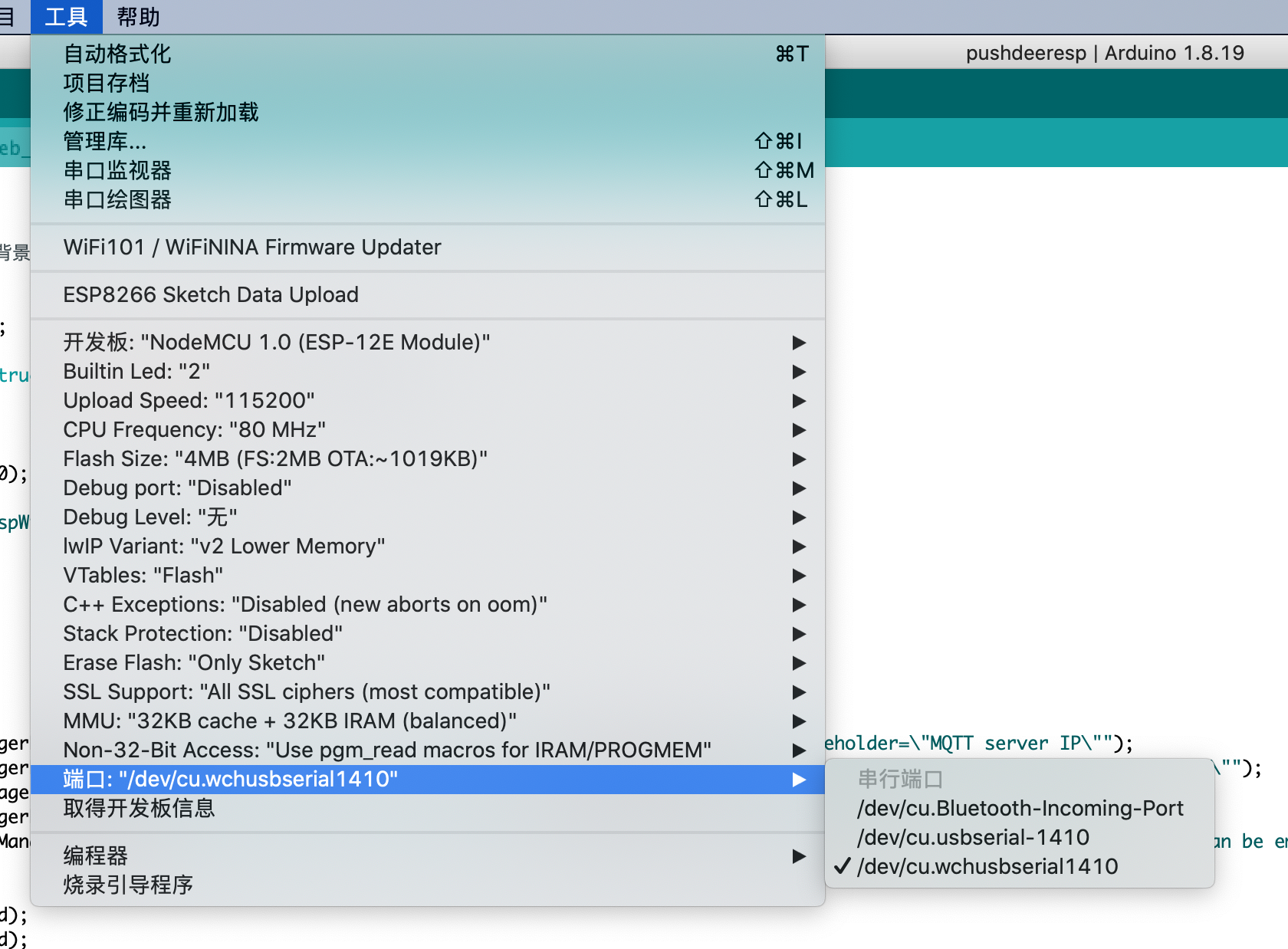Select /dev/cu.Bluetooth-Incoming-Port serial port
The width and height of the screenshot is (1288, 949).
coord(1020,808)
